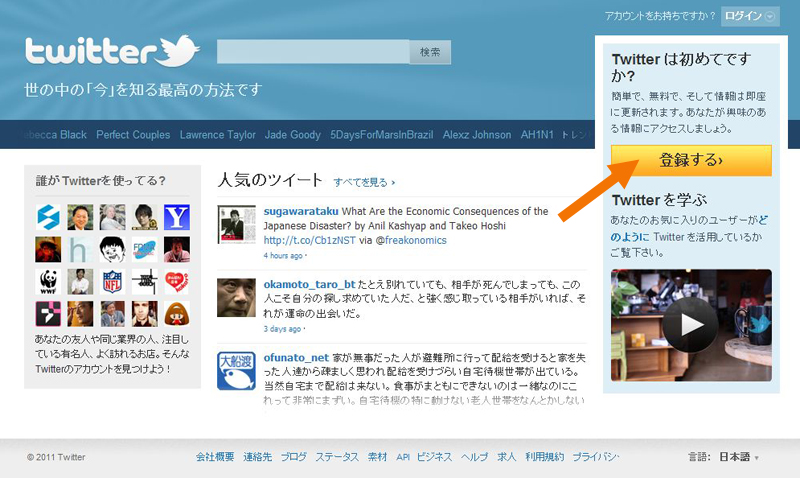Open the 会社概要 footer link
Viewport: 800px width, 478px height.
(215, 457)
